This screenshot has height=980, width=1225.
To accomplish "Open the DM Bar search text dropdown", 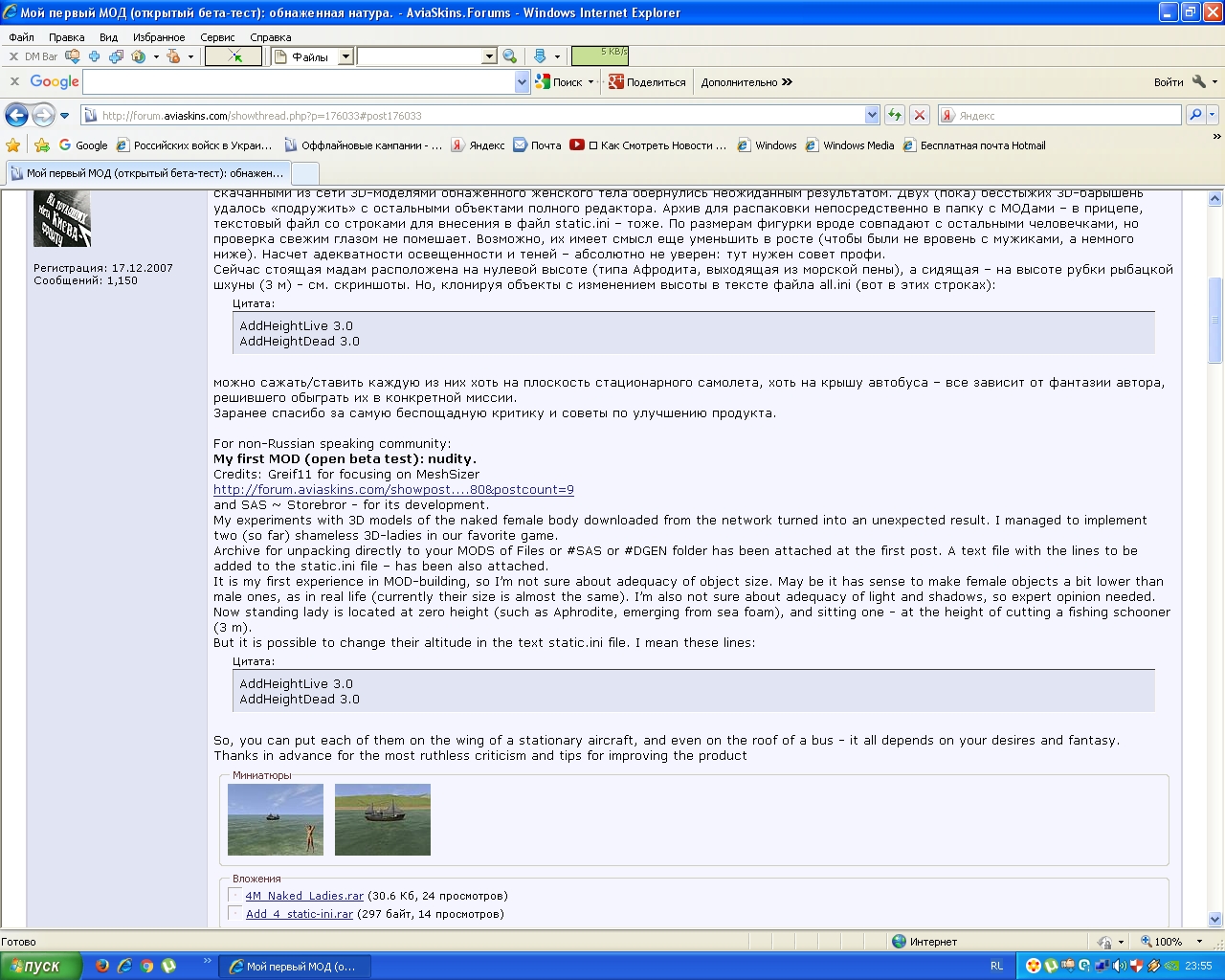I will (x=489, y=56).
